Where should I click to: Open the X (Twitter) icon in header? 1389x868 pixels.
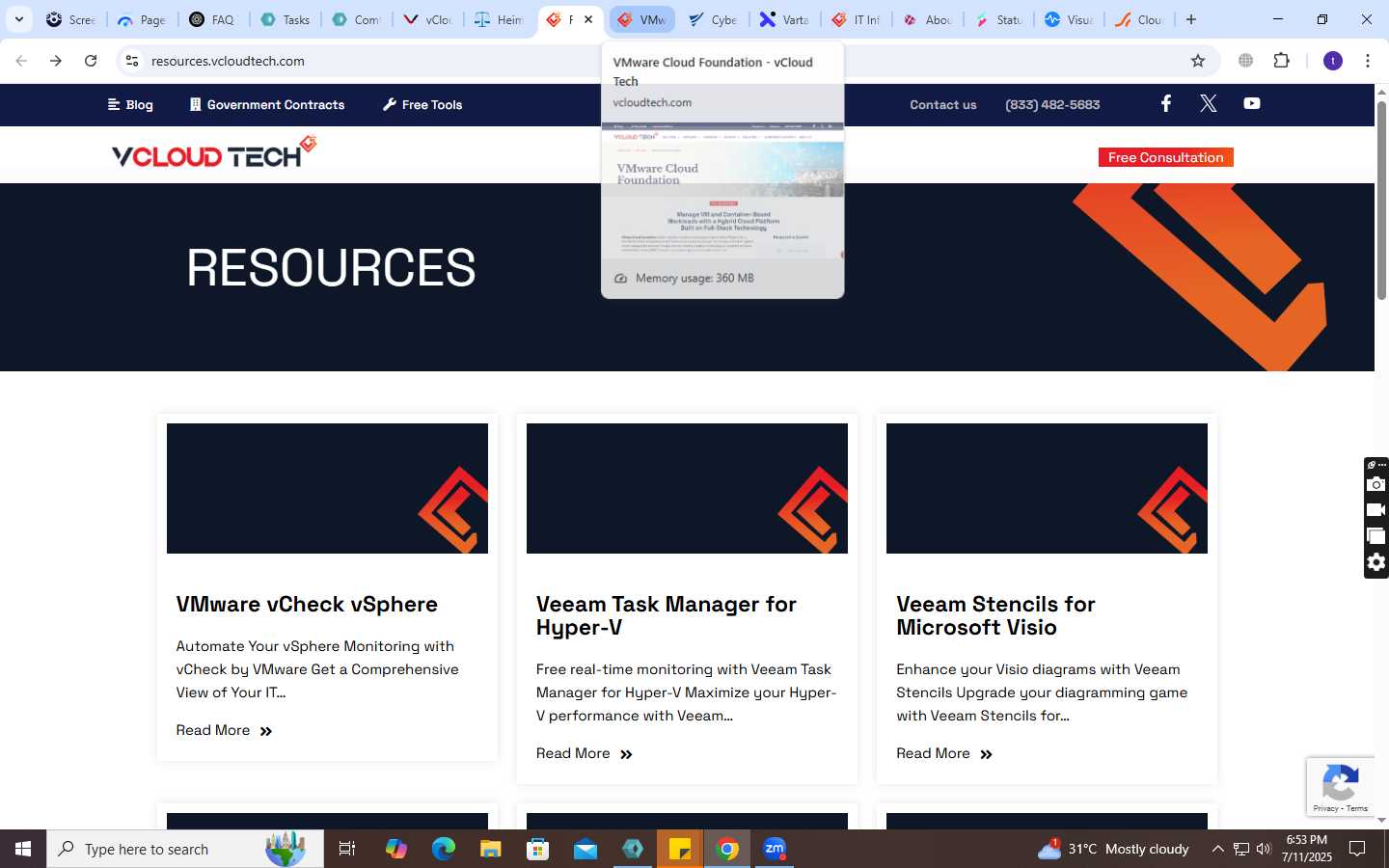(1209, 103)
